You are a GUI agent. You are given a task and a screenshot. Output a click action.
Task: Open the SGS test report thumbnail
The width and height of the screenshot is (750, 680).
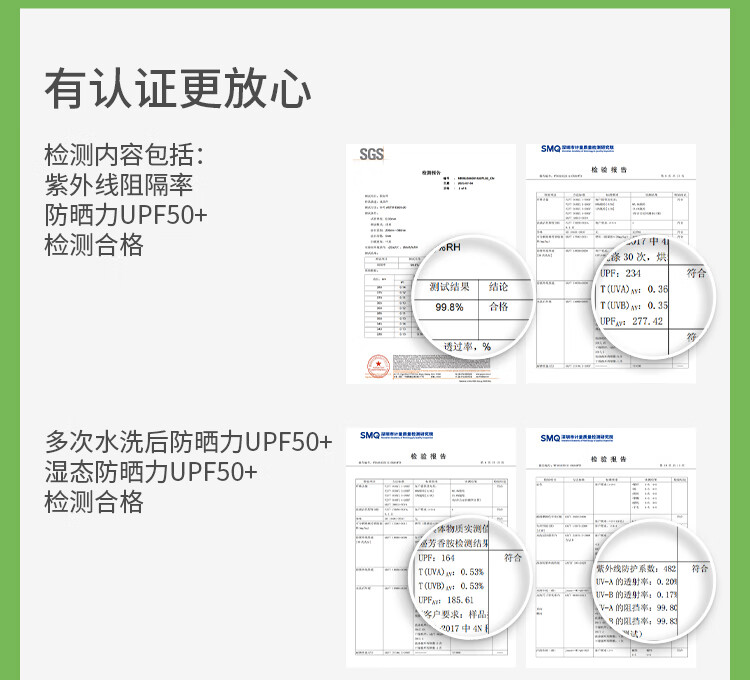(430, 263)
